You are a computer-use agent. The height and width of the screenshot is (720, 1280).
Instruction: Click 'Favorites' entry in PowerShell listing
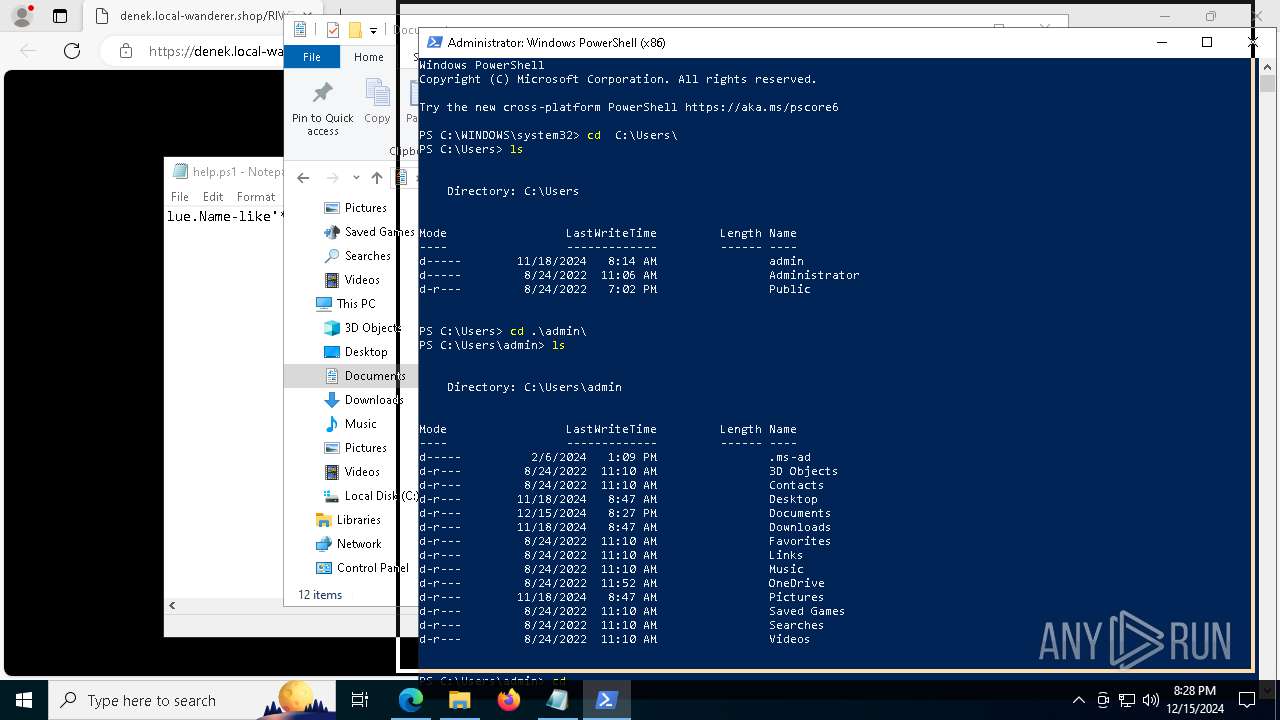tap(800, 541)
